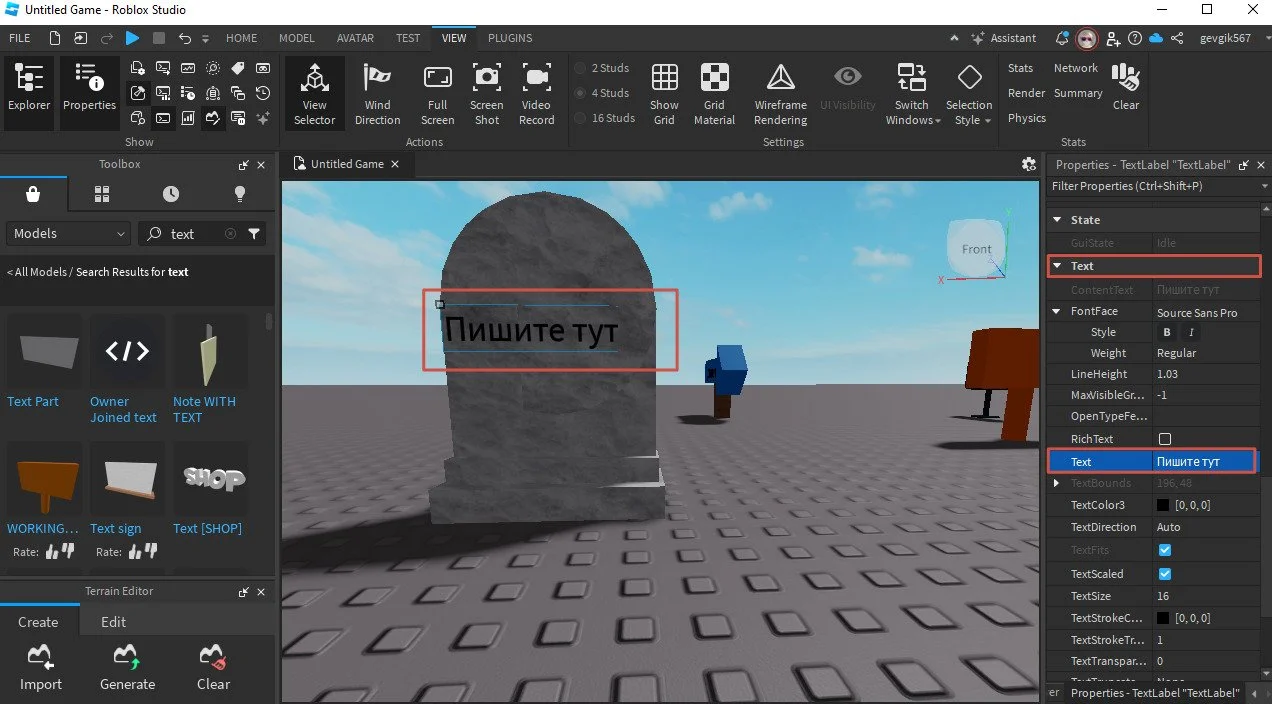
Task: Uncheck the TextScaled checkbox
Action: pyautogui.click(x=1164, y=574)
